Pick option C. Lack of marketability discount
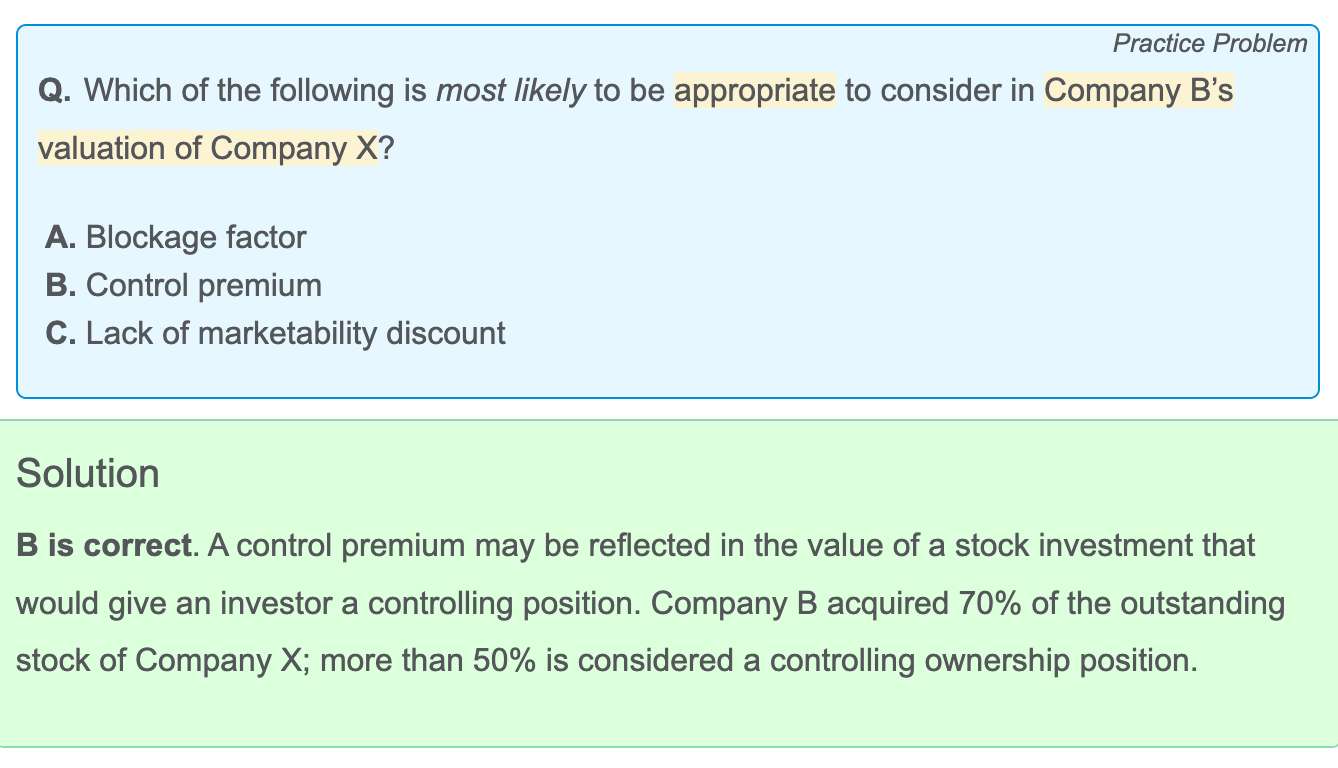This screenshot has height=768, width=1338. (x=276, y=333)
